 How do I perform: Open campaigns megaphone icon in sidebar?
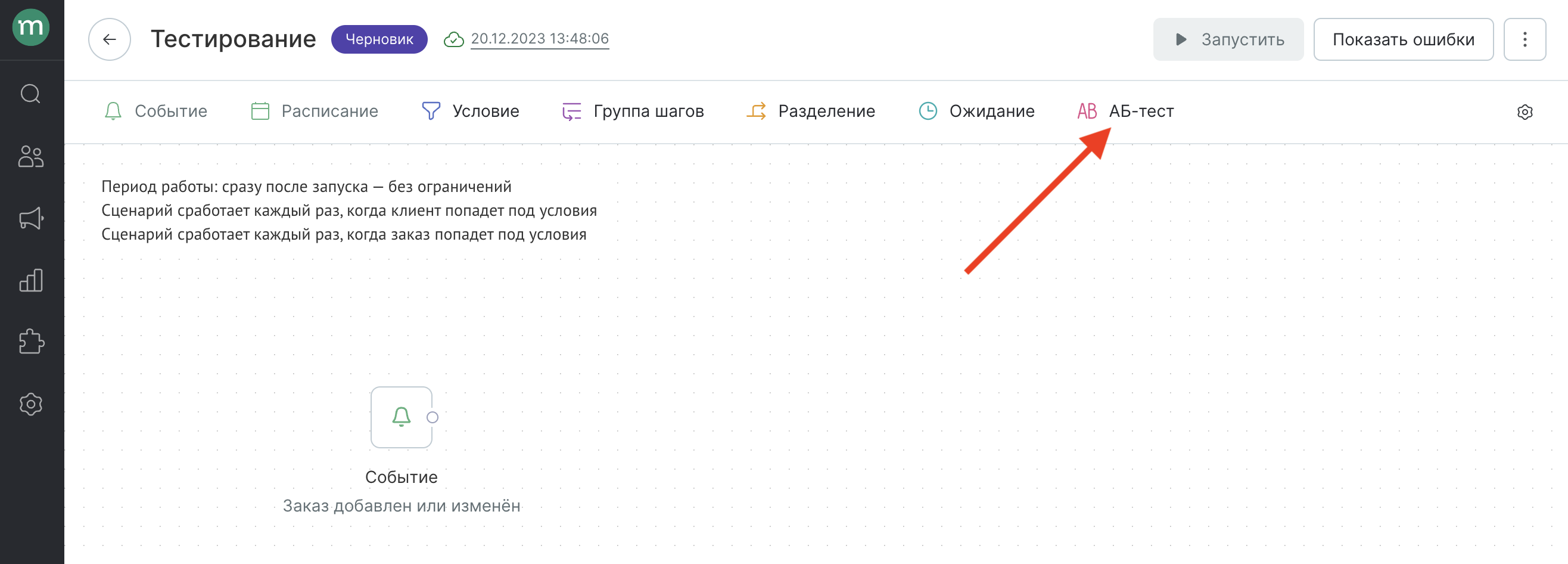[31, 219]
